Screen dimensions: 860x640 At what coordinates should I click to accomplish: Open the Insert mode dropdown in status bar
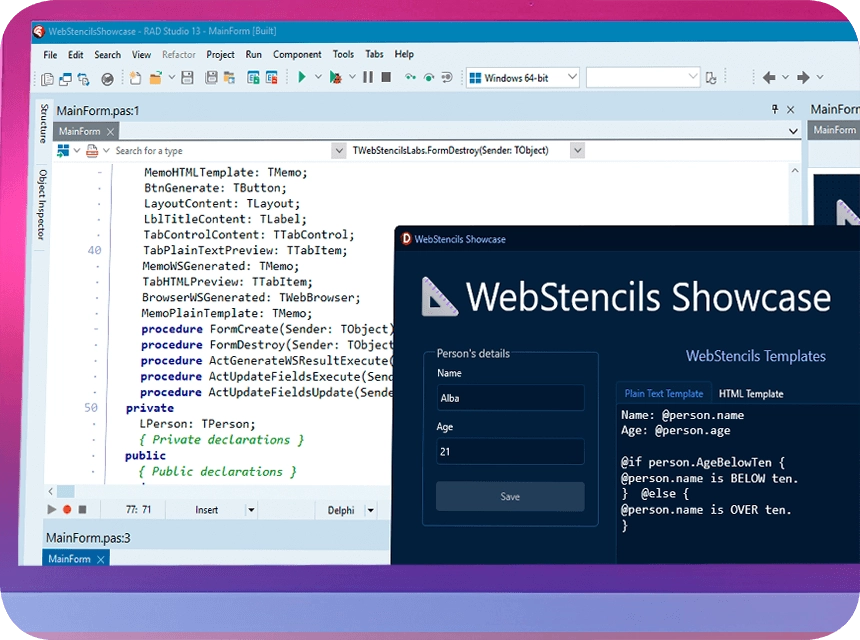tap(250, 510)
